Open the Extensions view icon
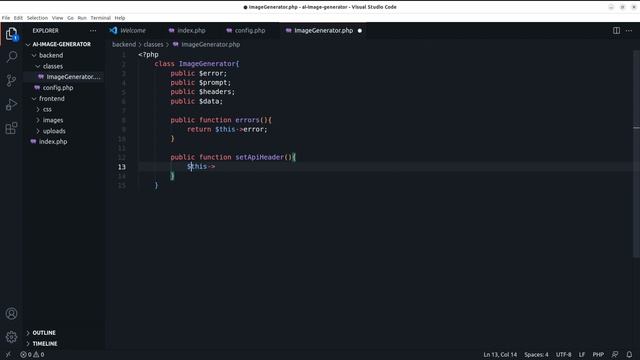Viewport: 640px width, 360px height. click(11, 128)
